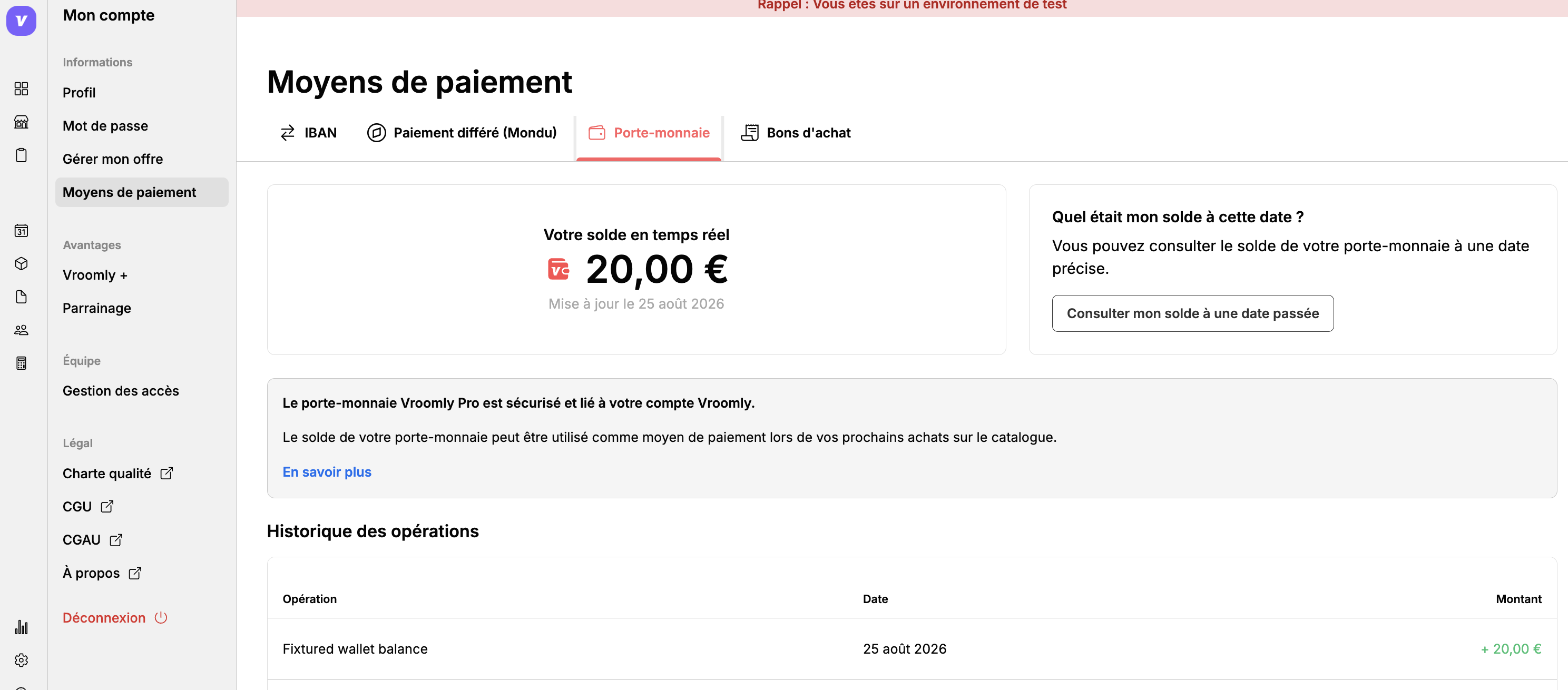
Task: Click the Fixtured wallet balance operation
Action: 355,649
